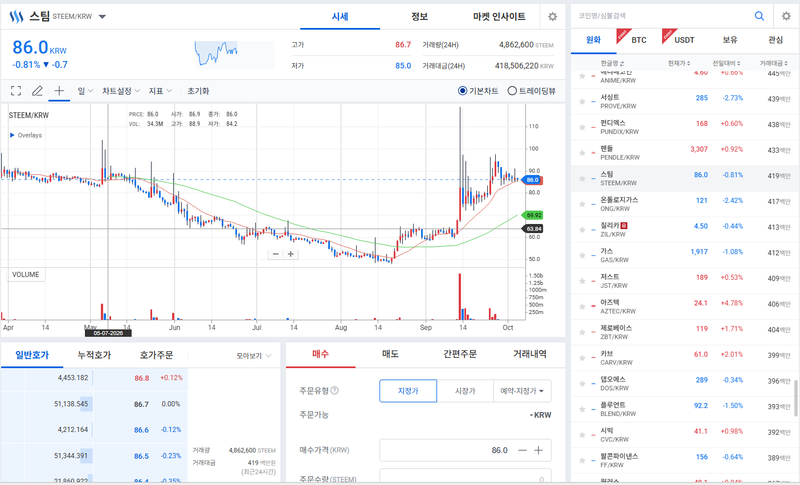Decrease 매수가격 with minus stepper
The image size is (800, 485).
click(x=522, y=450)
